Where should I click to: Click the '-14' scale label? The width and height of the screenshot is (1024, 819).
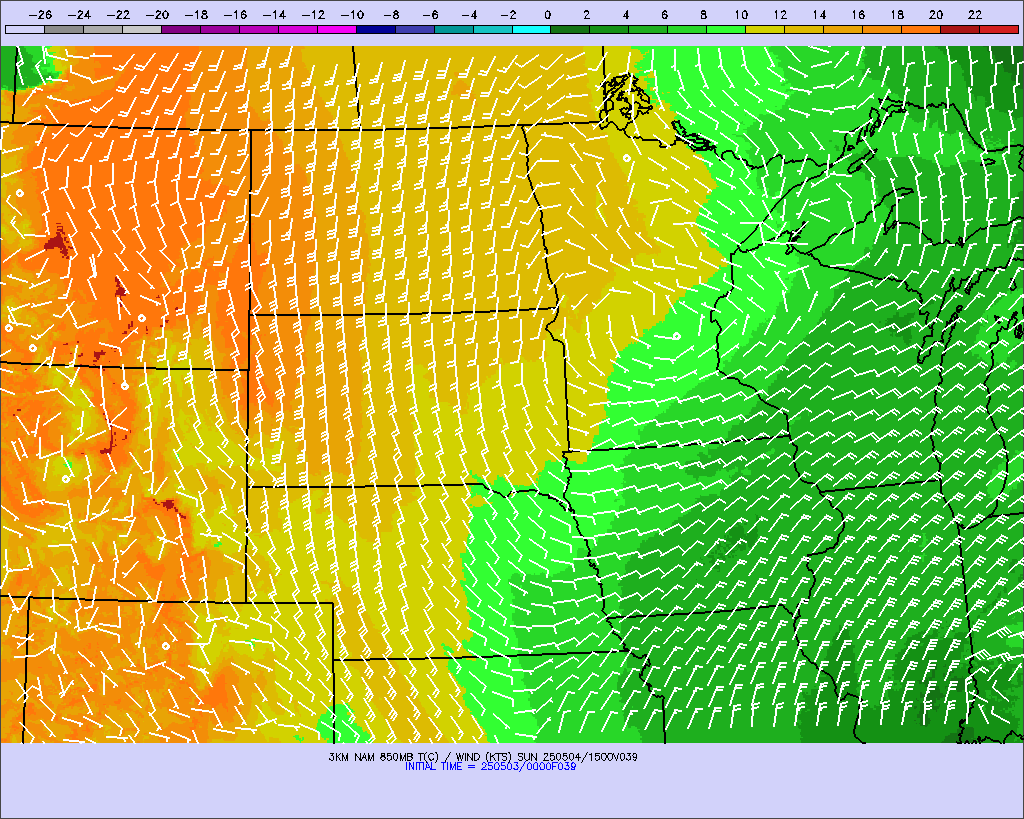274,15
